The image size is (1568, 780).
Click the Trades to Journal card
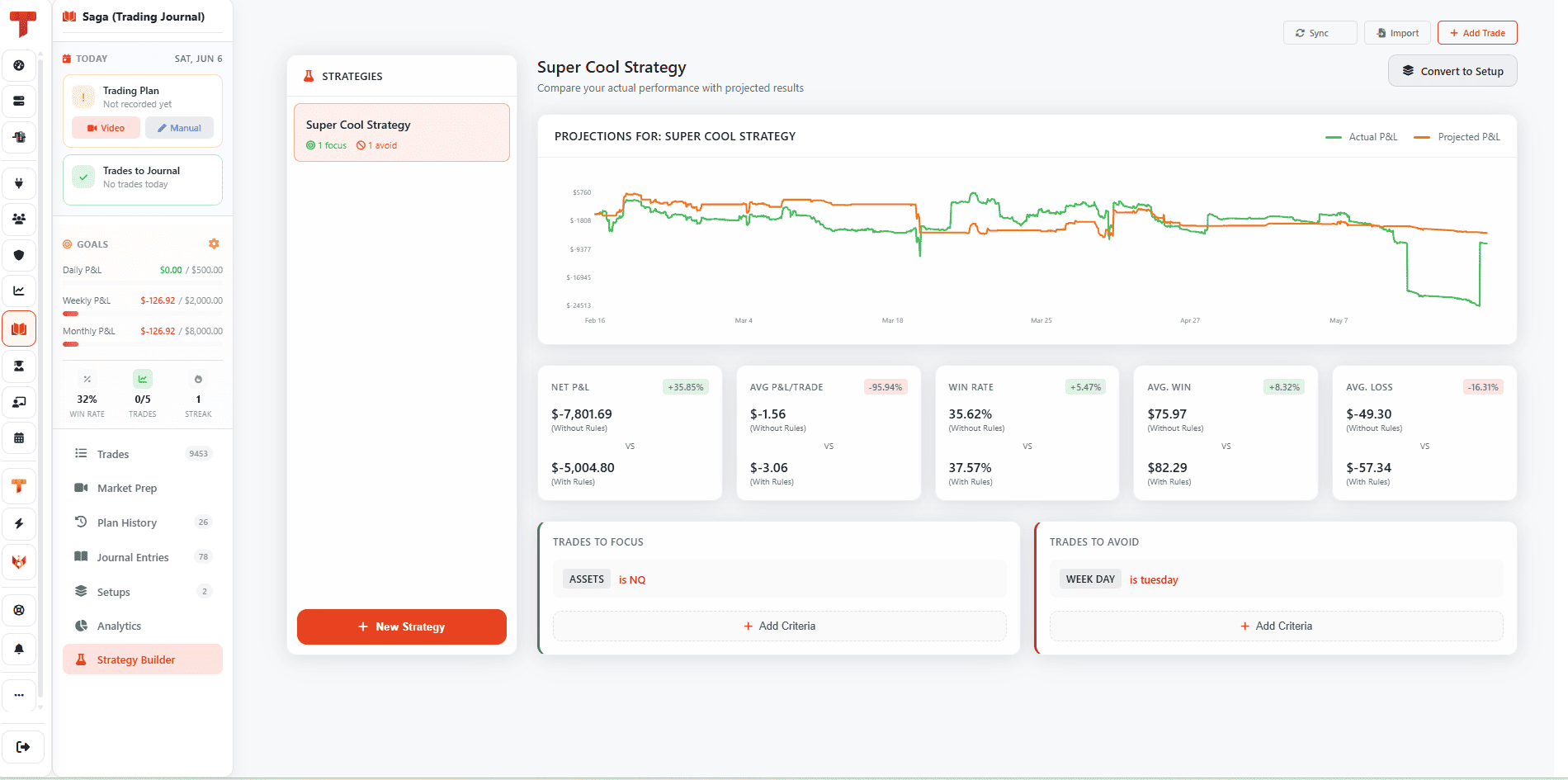[x=143, y=180]
